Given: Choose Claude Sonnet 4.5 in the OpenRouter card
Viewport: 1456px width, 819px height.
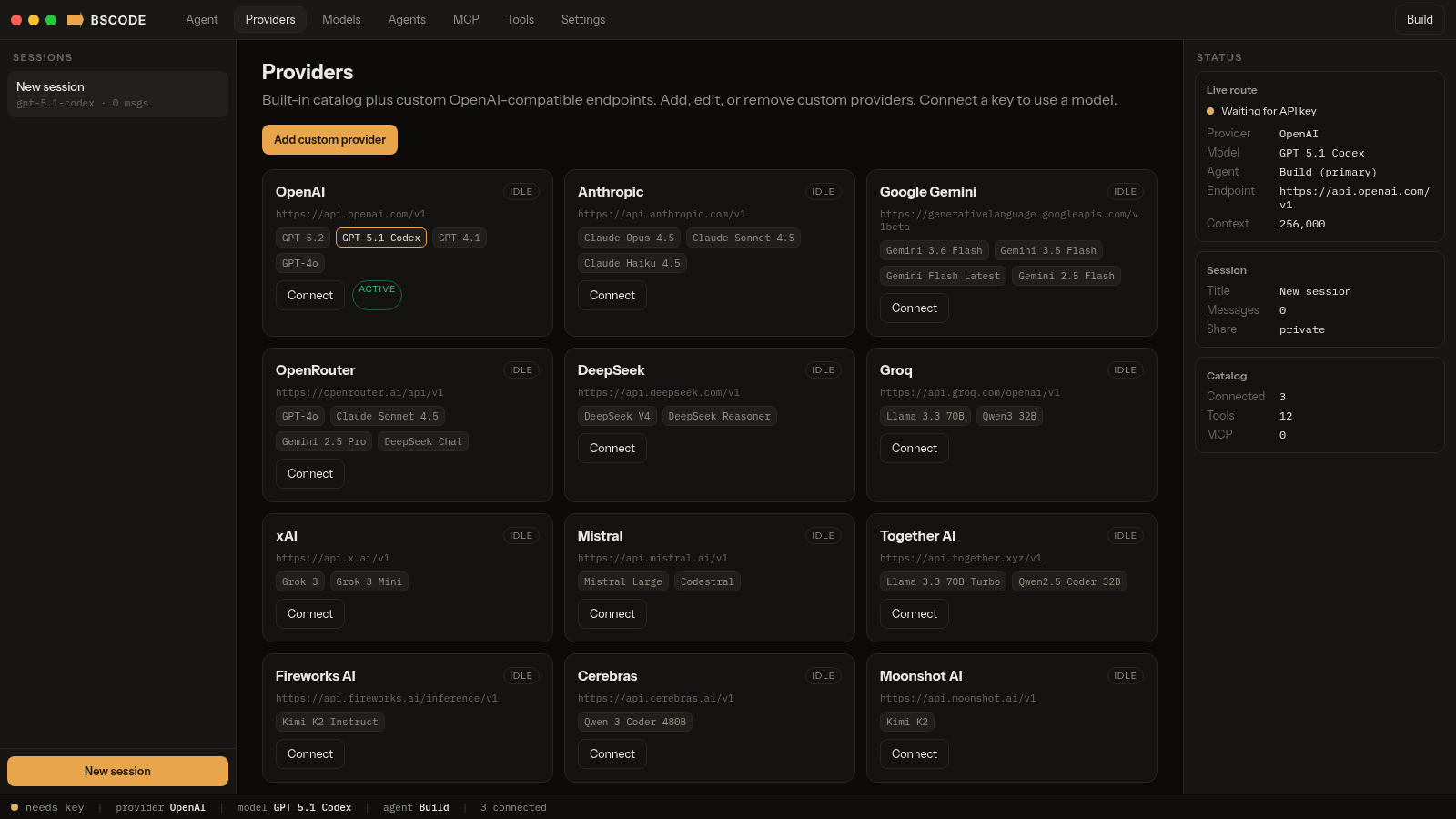Looking at the screenshot, I should 388,416.
